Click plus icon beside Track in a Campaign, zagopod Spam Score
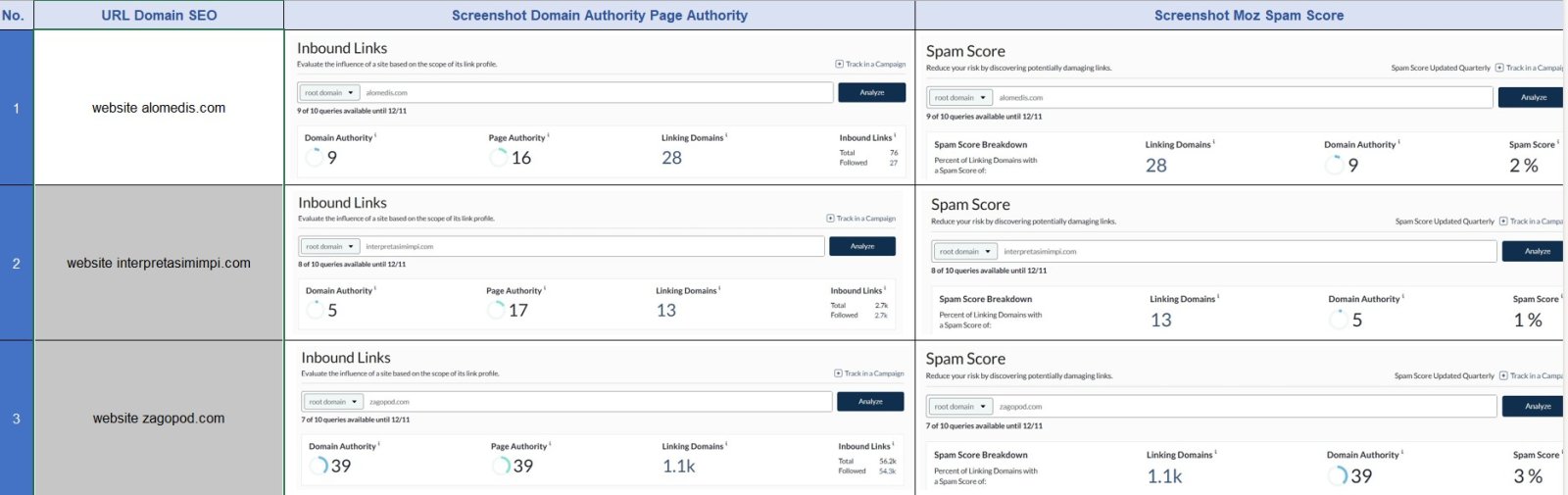The height and width of the screenshot is (495, 1568). [1503, 375]
